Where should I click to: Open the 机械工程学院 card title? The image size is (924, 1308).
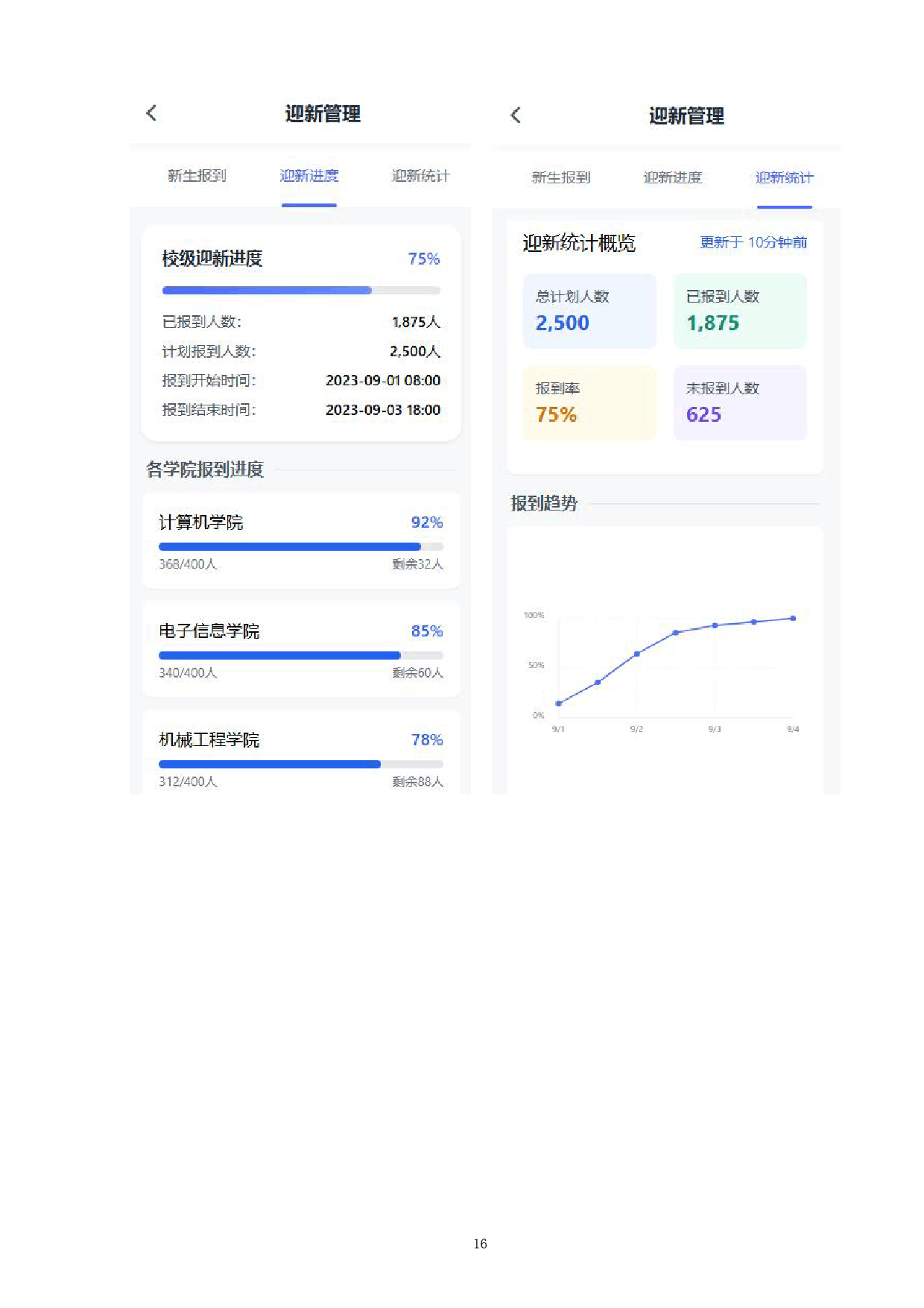(209, 740)
